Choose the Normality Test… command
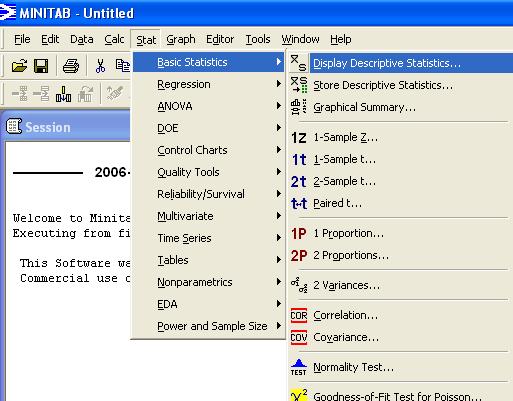The image size is (513, 401). (401, 367)
